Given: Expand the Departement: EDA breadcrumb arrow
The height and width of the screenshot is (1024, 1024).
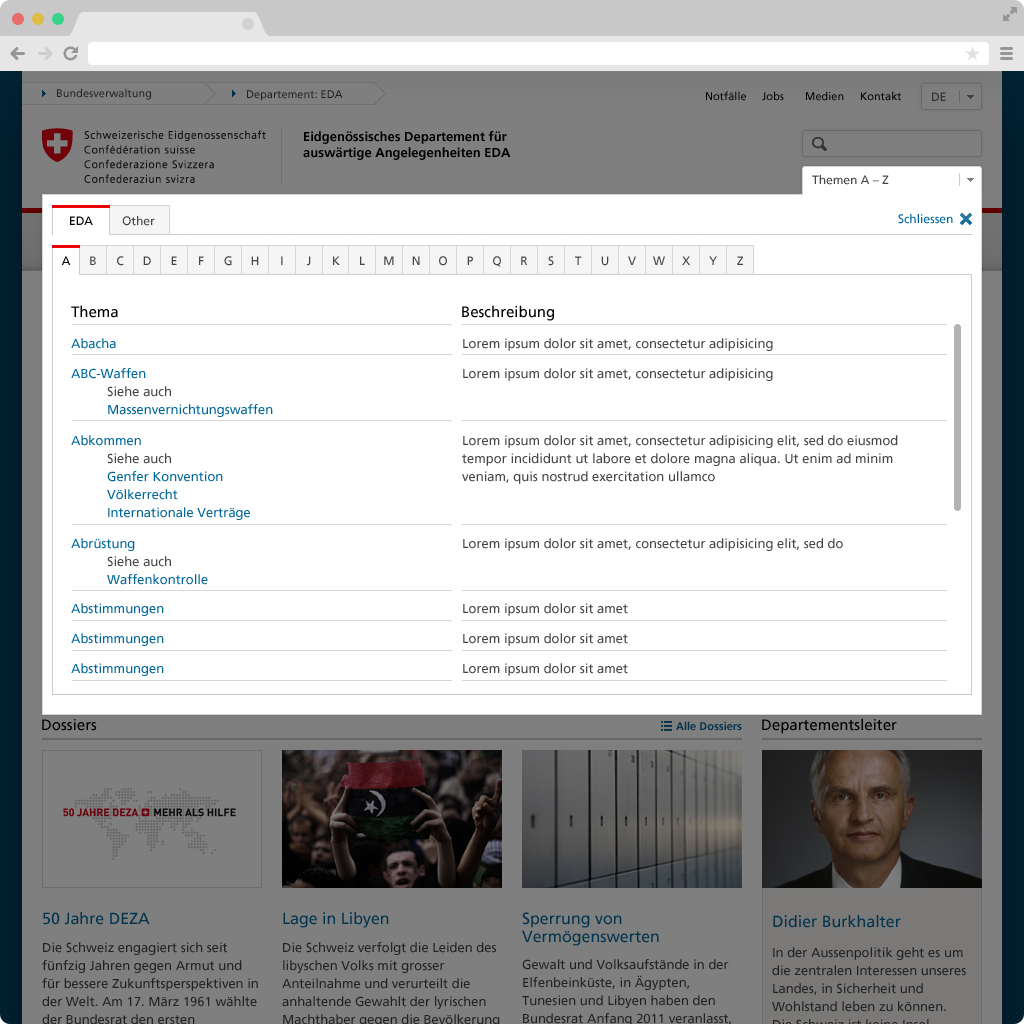Looking at the screenshot, I should point(234,94).
